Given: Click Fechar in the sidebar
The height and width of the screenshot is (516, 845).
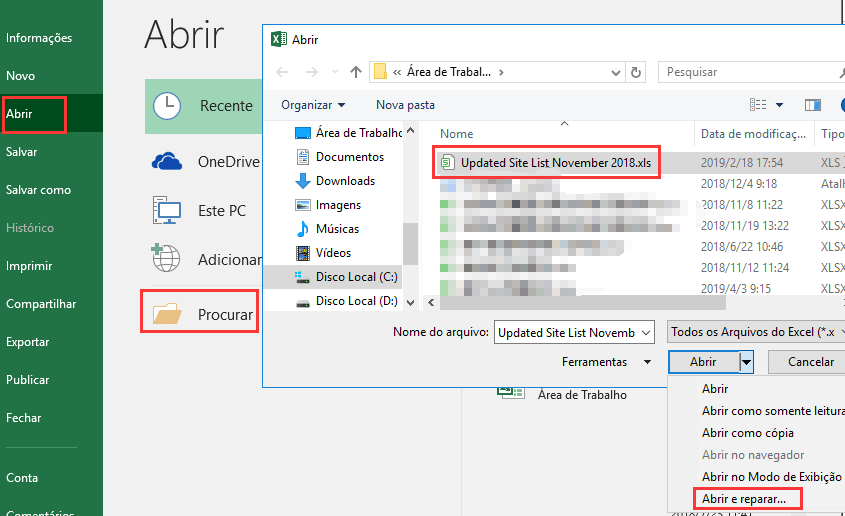Looking at the screenshot, I should click(23, 418).
